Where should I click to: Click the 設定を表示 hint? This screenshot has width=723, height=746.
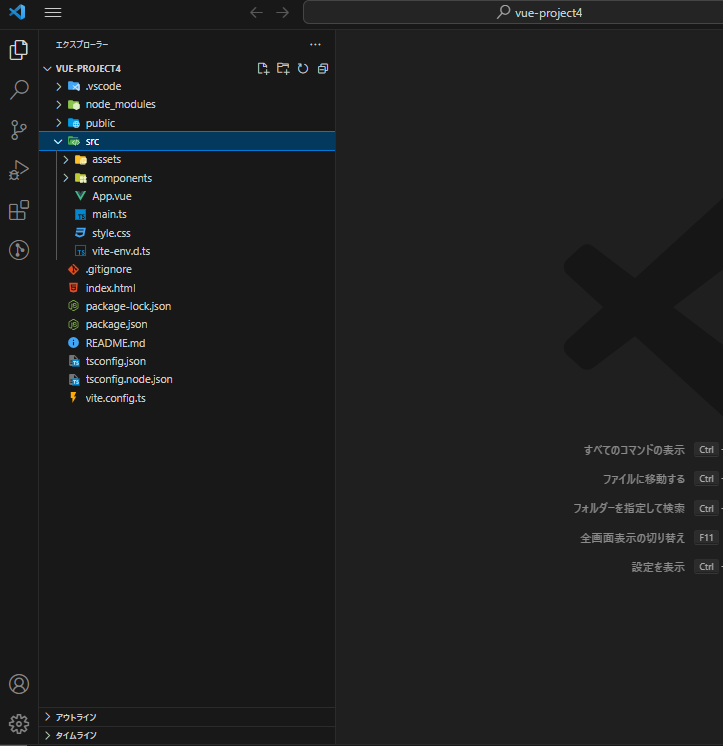click(658, 567)
